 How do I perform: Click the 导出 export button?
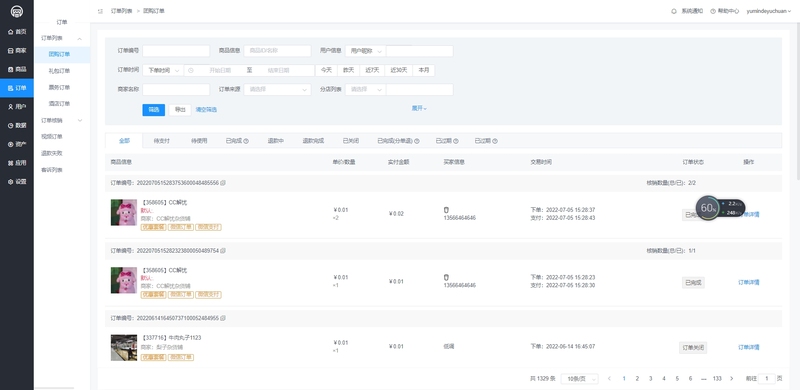coord(180,110)
